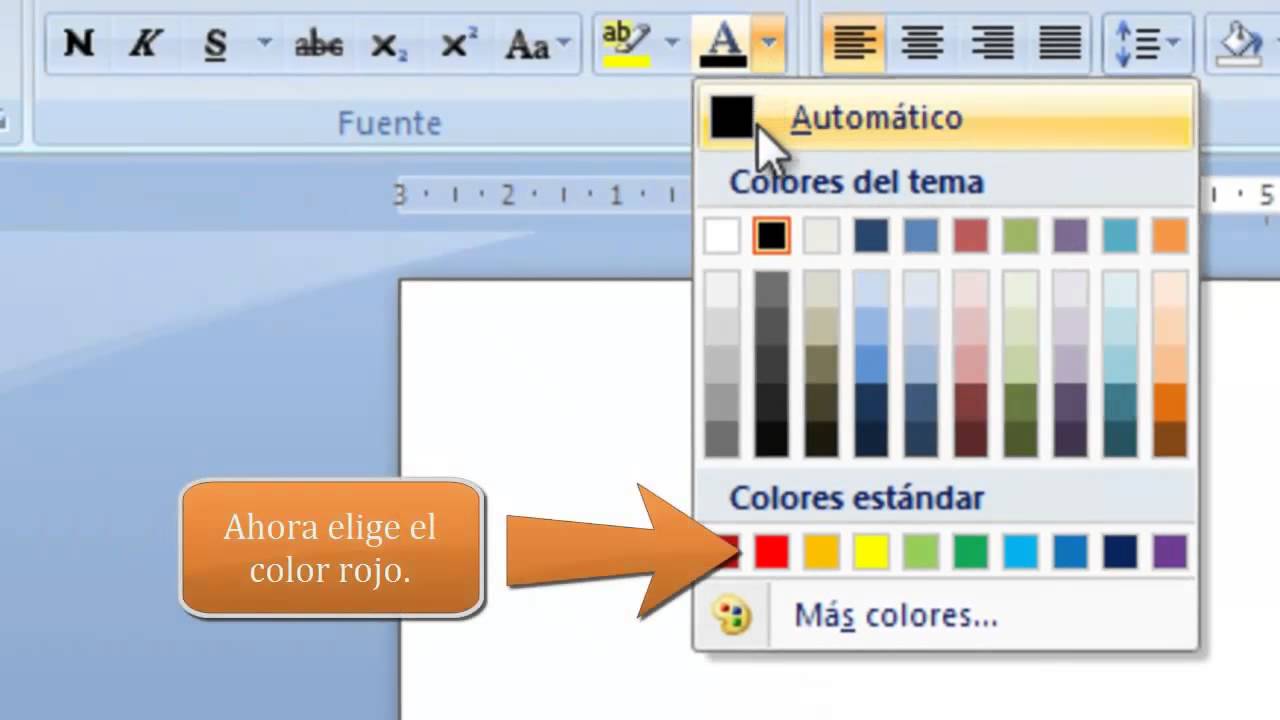
Task: Pick the yellow standard color
Action: [x=871, y=551]
